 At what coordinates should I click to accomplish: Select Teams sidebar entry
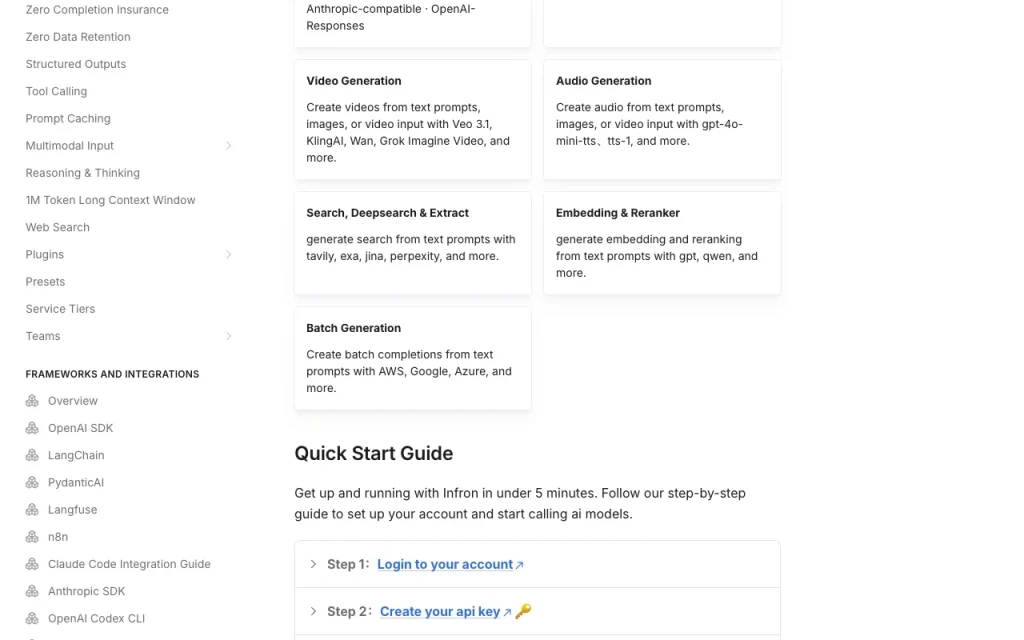click(42, 336)
